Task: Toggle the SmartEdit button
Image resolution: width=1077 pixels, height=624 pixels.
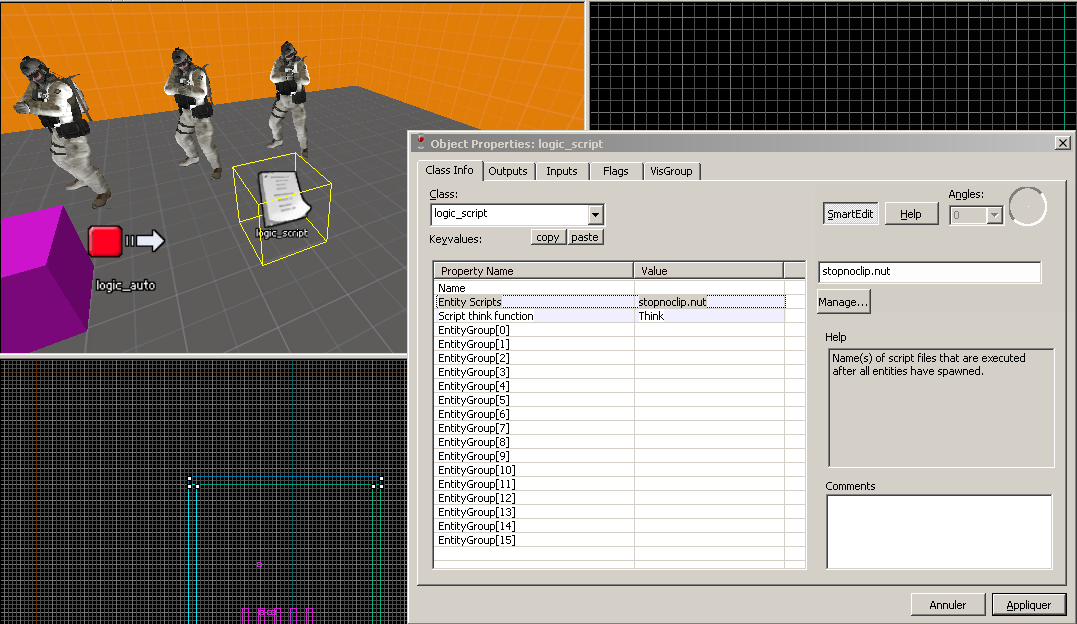Action: click(850, 214)
